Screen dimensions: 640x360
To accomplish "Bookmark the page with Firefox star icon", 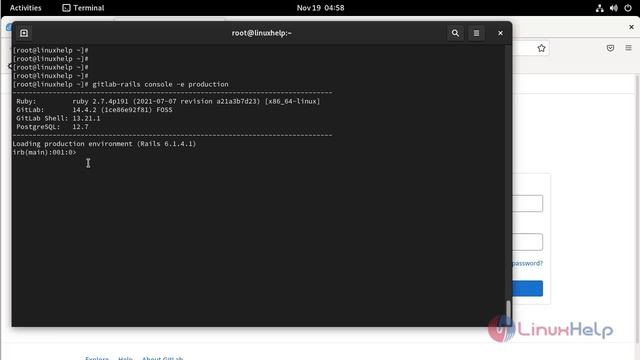I will click(x=541, y=48).
